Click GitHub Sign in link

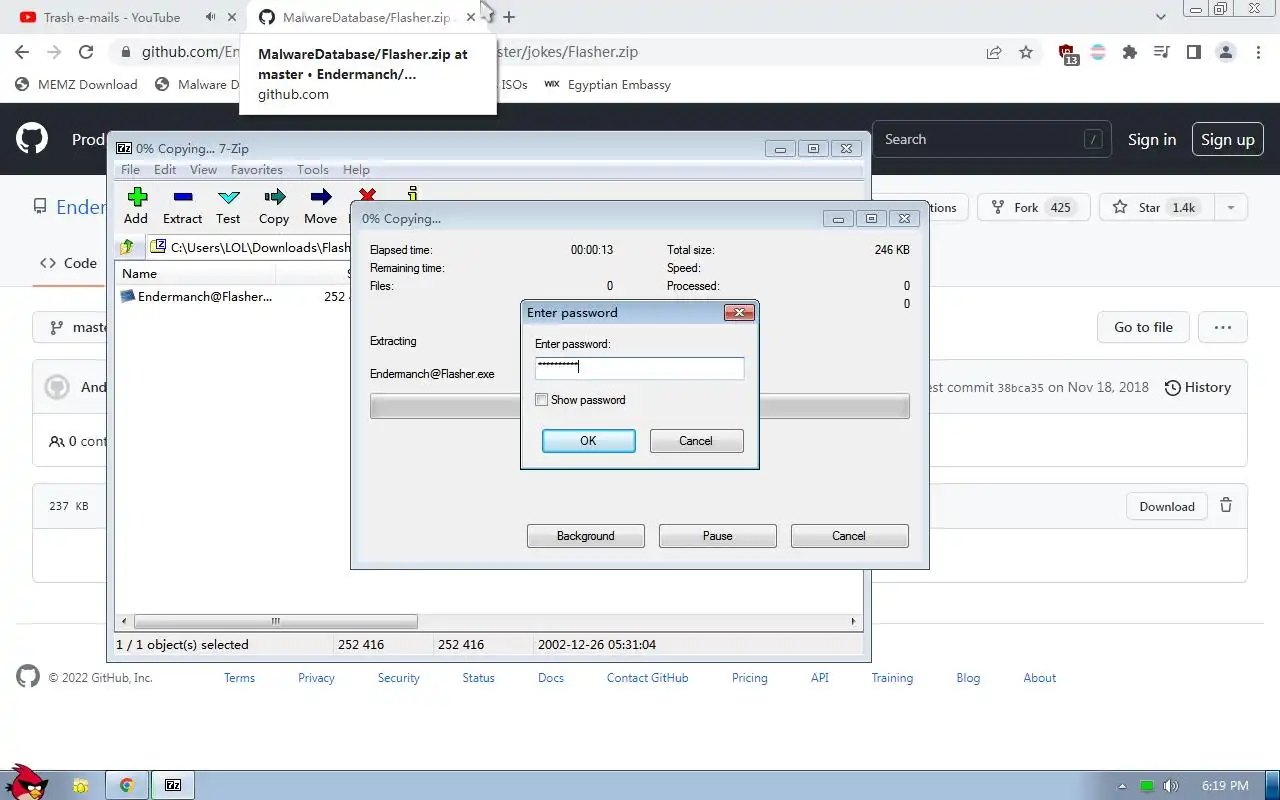click(x=1152, y=140)
